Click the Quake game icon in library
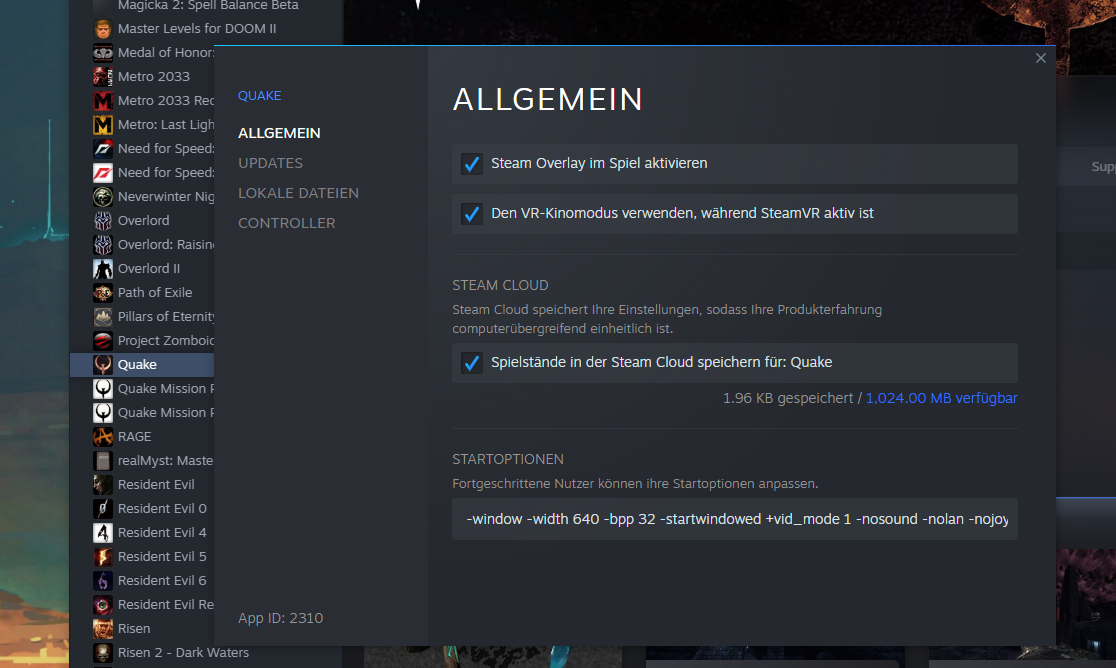The image size is (1116, 668). tap(102, 365)
